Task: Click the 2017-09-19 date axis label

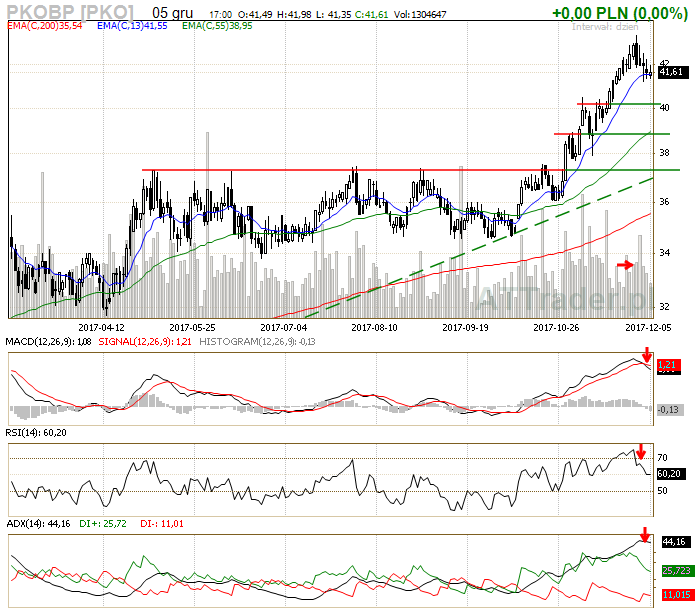Action: click(465, 328)
